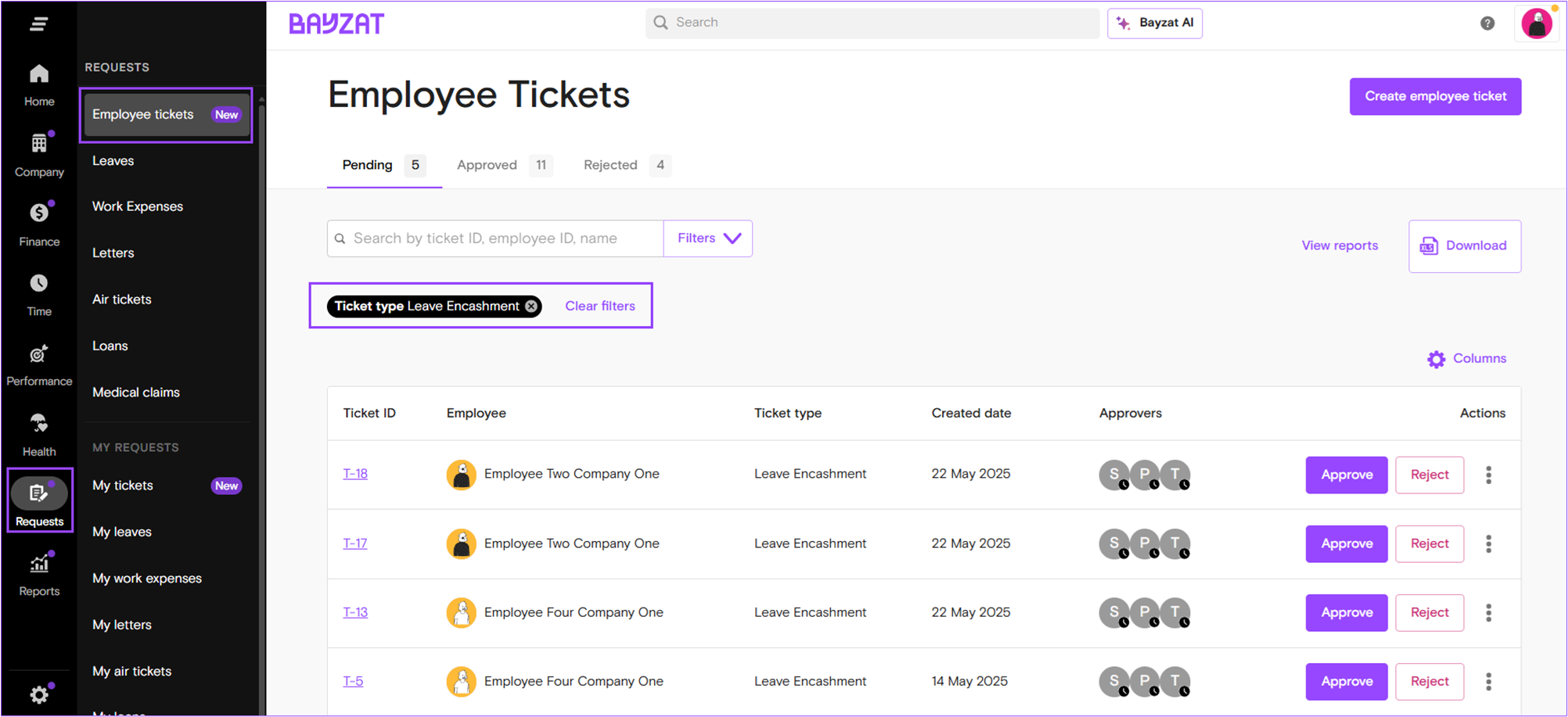Open the kebab menu for ticket T-18
1568x717 pixels.
pyautogui.click(x=1488, y=475)
